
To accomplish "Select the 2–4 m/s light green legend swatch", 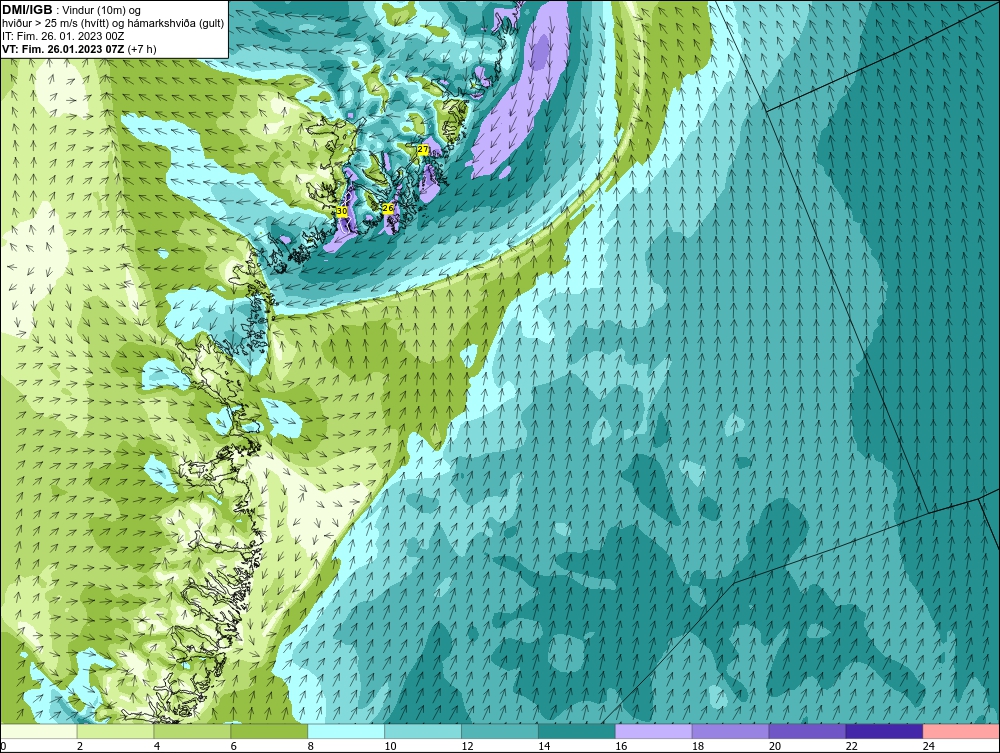I will pyautogui.click(x=115, y=731).
